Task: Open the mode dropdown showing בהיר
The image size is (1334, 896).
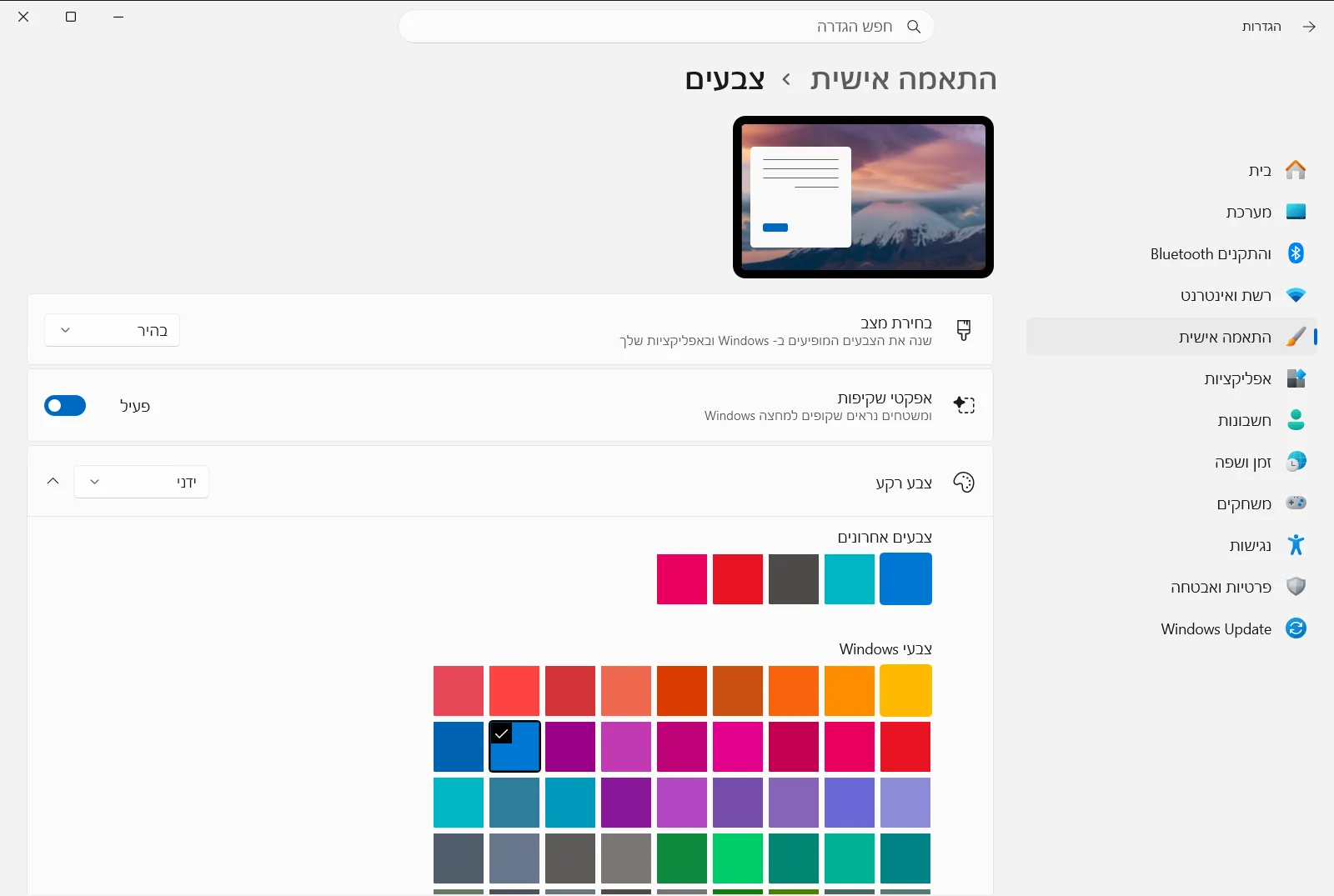Action: (112, 330)
